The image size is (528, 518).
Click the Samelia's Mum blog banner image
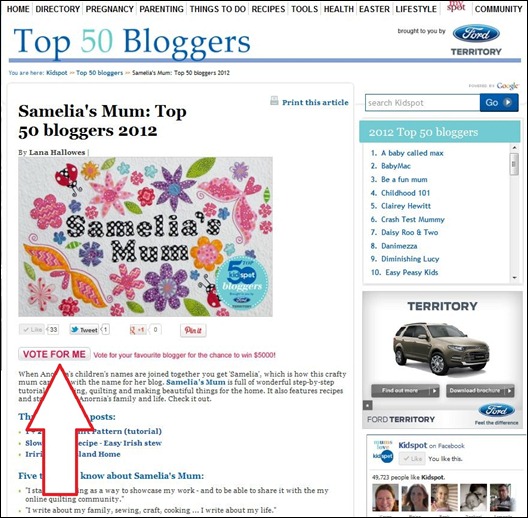(x=145, y=237)
